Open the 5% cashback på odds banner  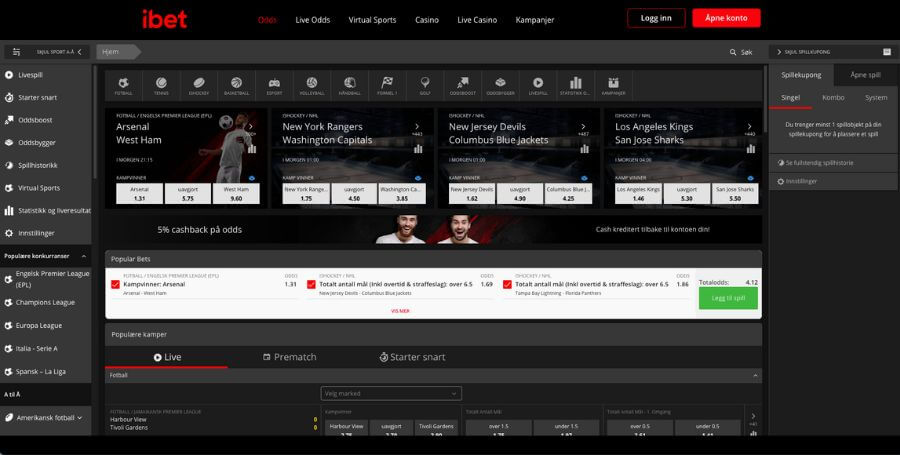(433, 230)
